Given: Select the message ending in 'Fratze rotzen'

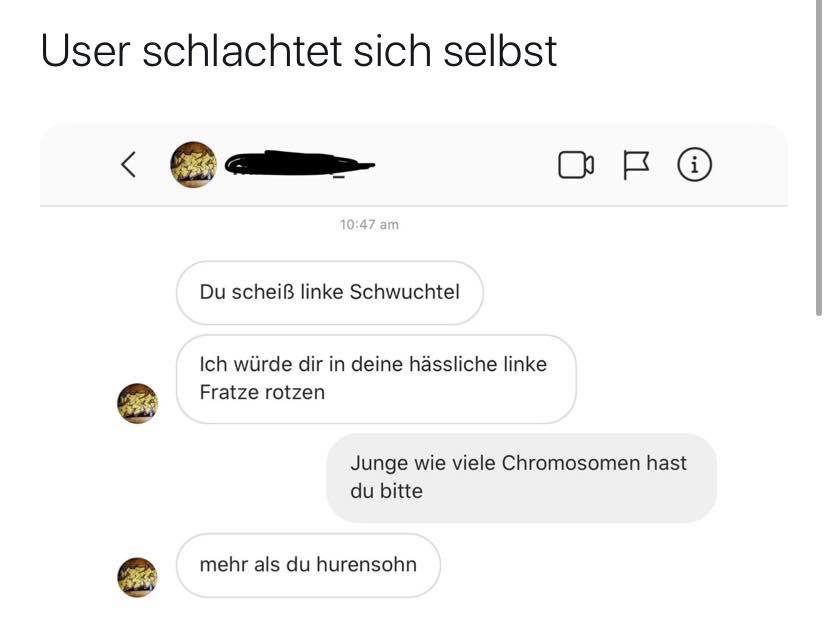Looking at the screenshot, I should [x=376, y=379].
